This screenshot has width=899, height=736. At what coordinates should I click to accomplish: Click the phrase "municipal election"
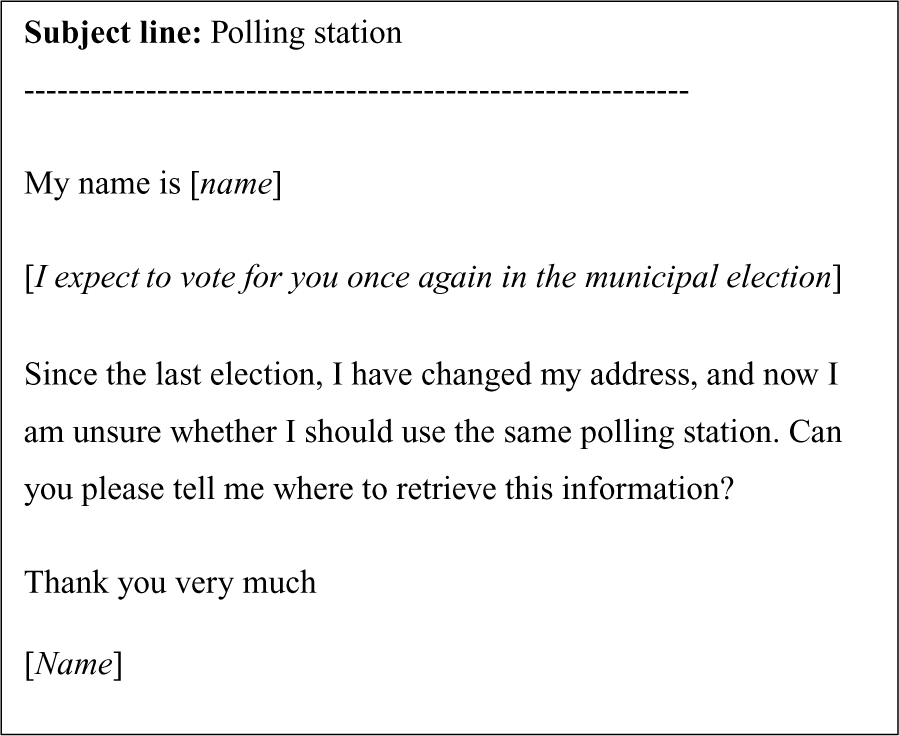click(x=707, y=277)
